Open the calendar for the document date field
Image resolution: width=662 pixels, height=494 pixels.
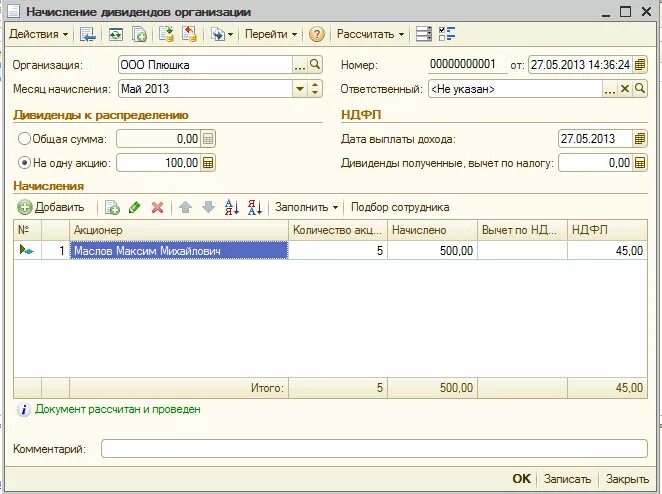pos(640,65)
